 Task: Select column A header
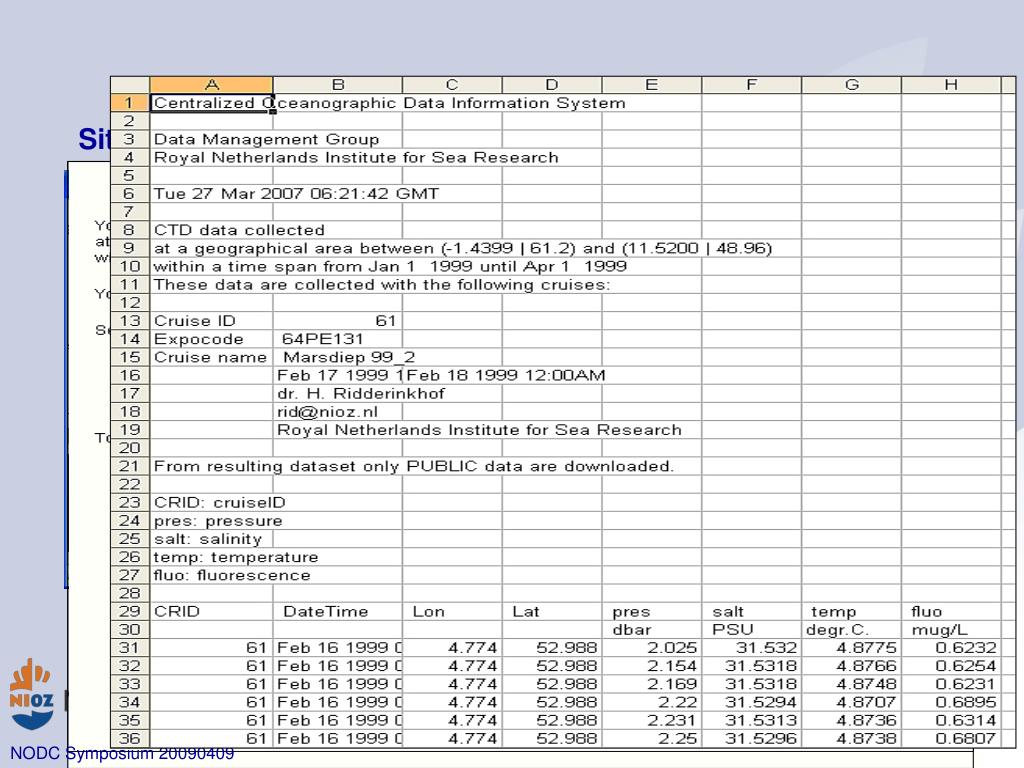coord(211,85)
